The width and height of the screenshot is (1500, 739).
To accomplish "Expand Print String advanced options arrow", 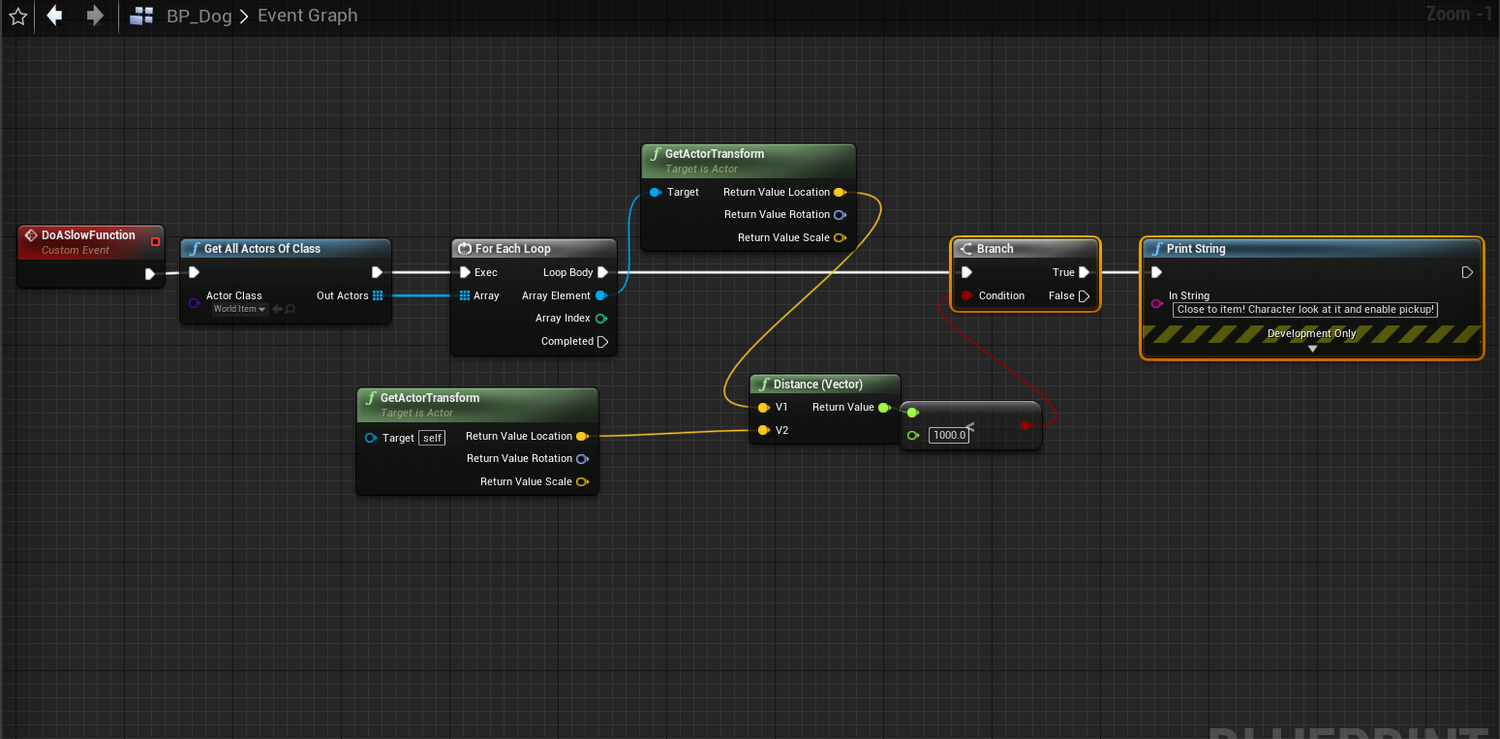I will click(1312, 349).
